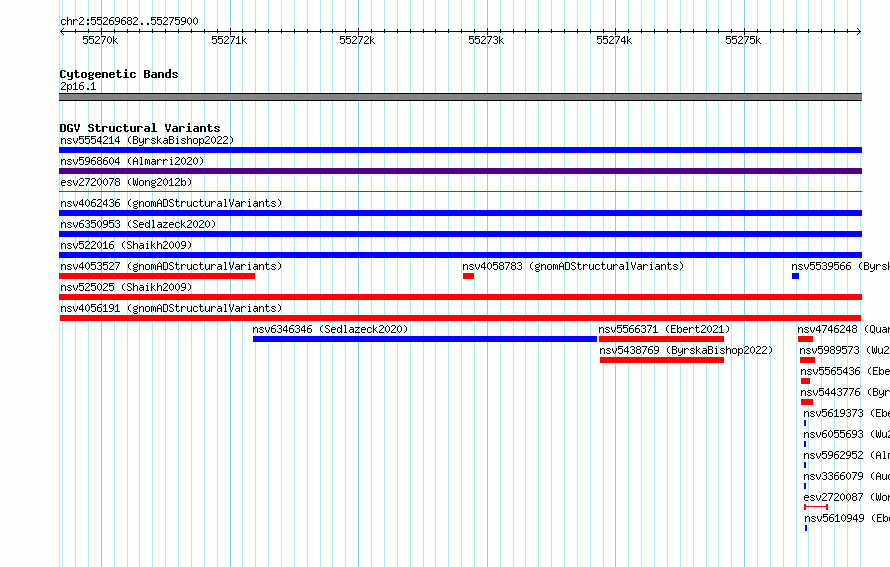
Task: Select the red nsv4746248 variant bar
Action: coord(805,339)
